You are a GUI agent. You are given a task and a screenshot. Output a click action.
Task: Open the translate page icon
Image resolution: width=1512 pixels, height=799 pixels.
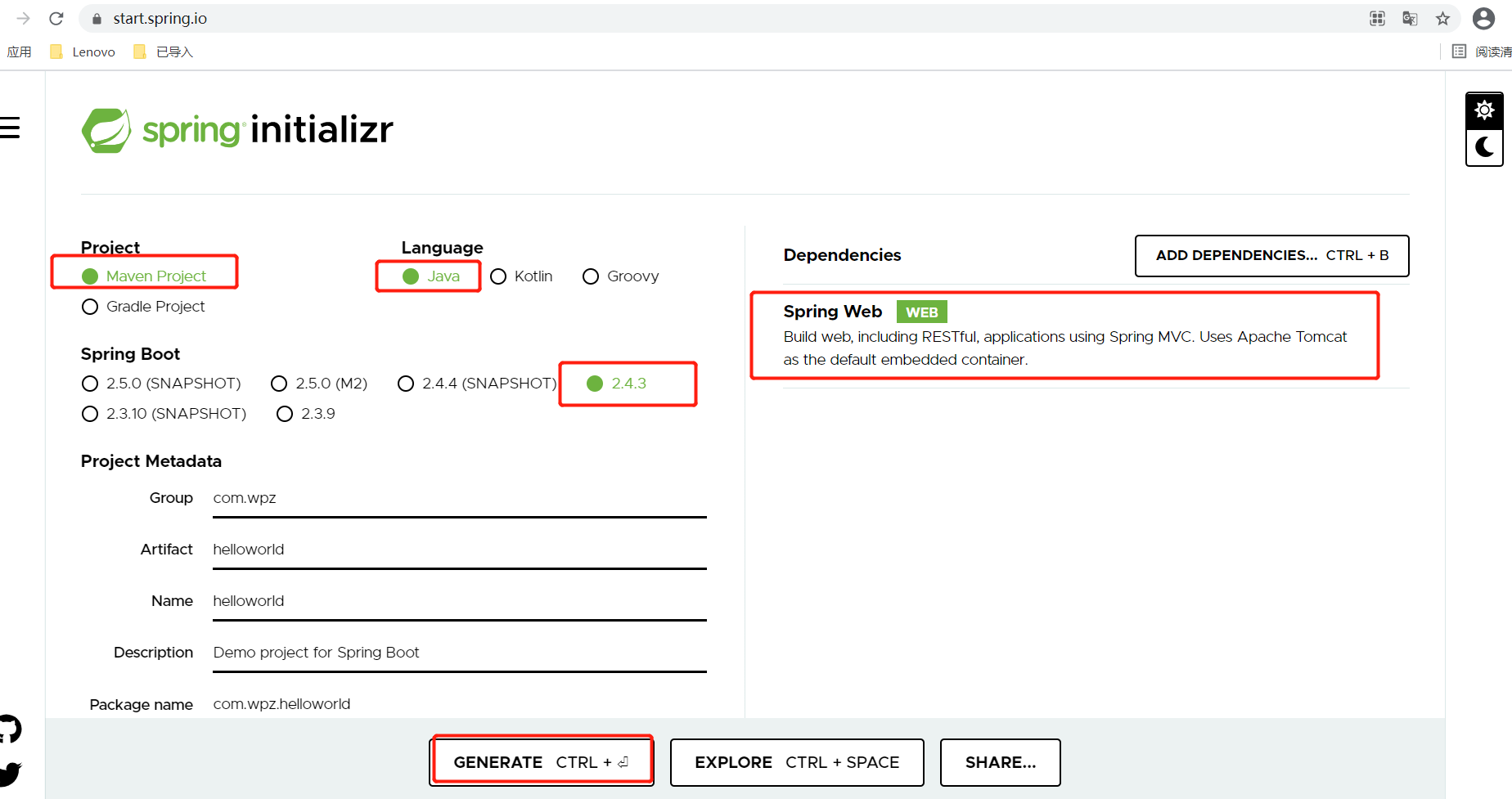click(x=1410, y=18)
